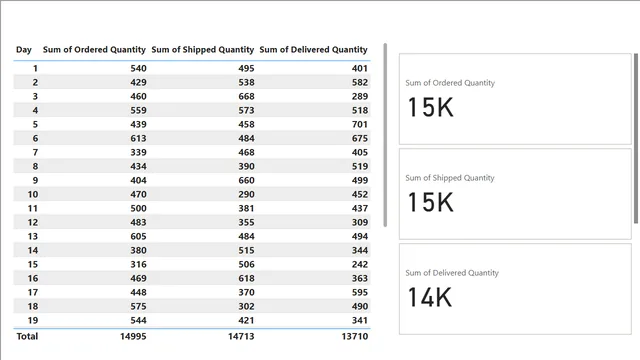
Task: Select ordered value 559 for day 4
Action: click(138, 110)
